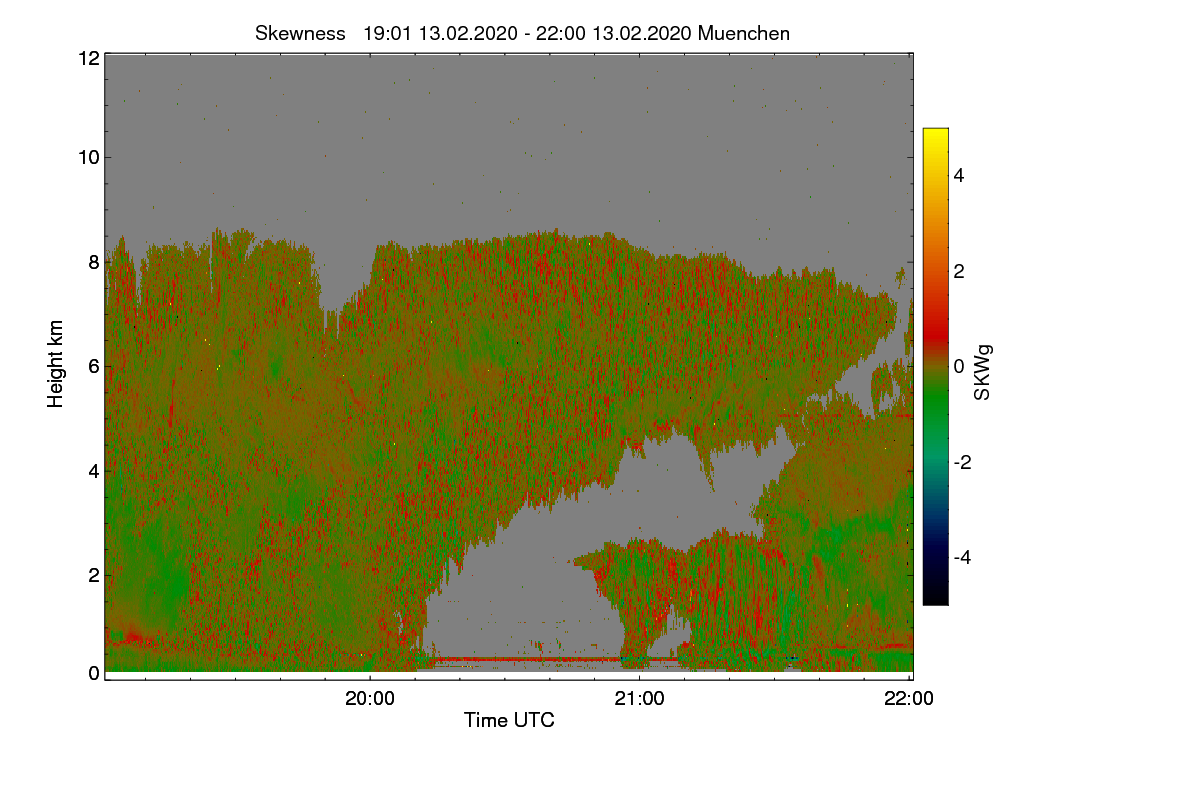This screenshot has height=800, width=1200.
Task: Click the yellow top of the colorbar
Action: click(935, 135)
